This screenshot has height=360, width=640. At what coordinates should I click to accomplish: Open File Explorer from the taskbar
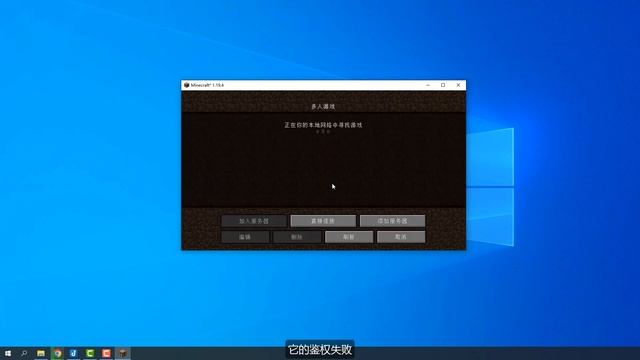pyautogui.click(x=41, y=353)
